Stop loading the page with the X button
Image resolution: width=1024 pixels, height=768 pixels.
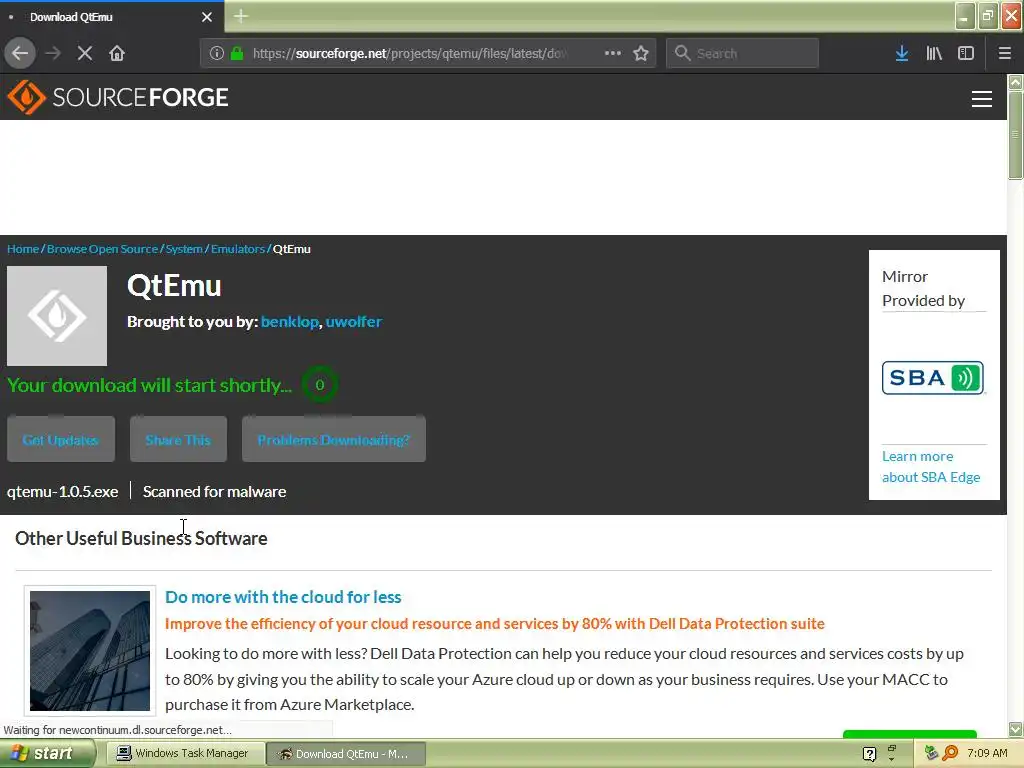pos(85,53)
